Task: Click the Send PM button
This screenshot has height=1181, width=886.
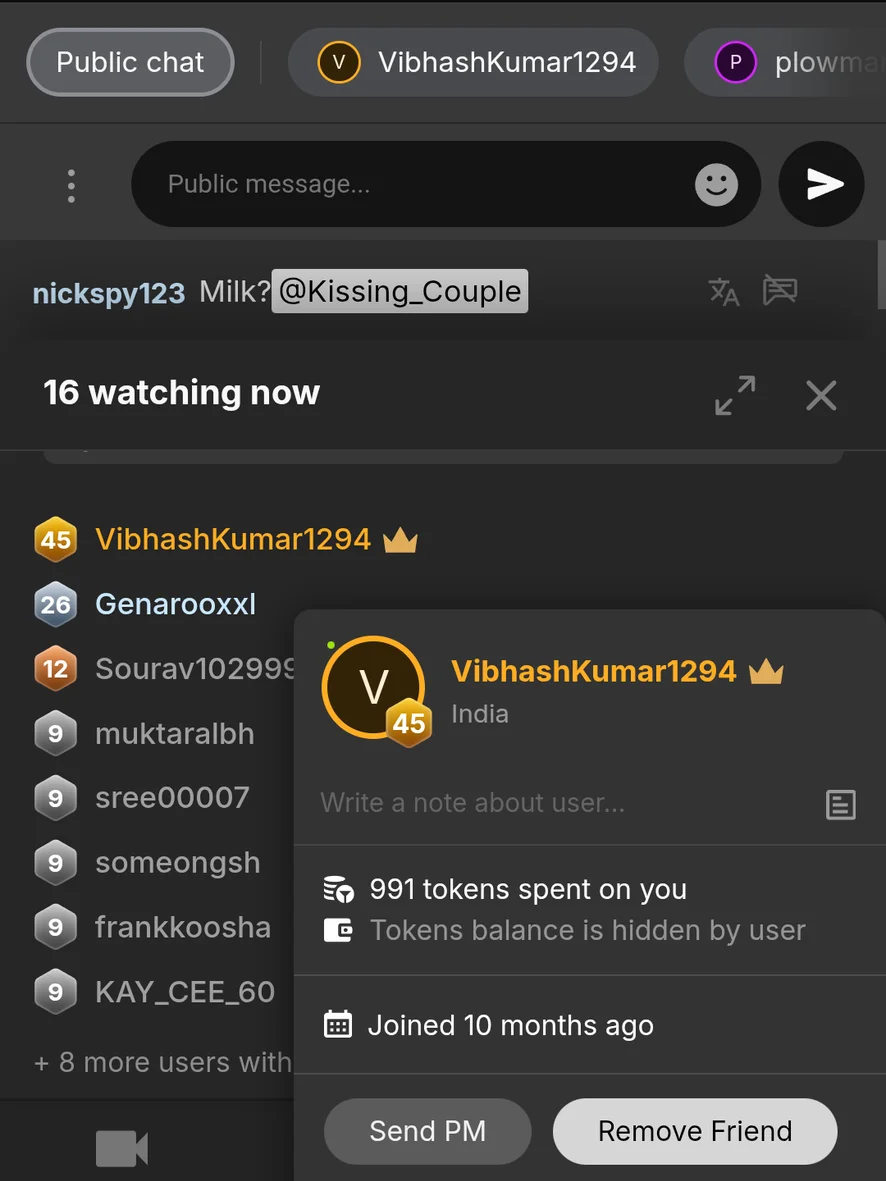Action: (427, 1131)
